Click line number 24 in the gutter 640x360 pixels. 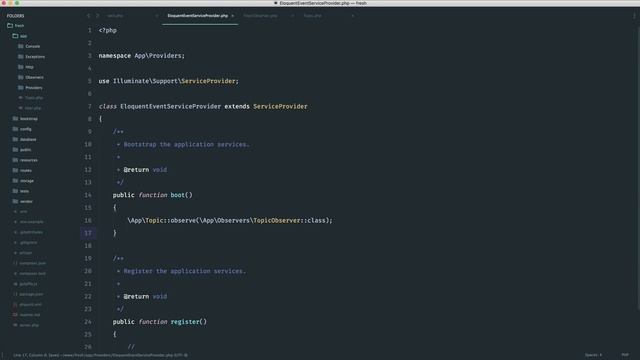pyautogui.click(x=88, y=322)
